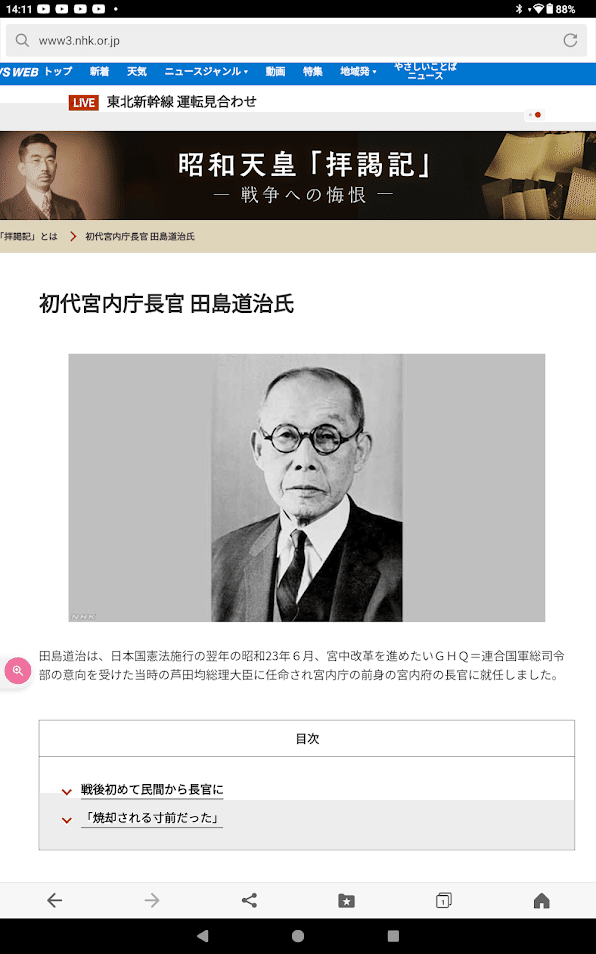
Task: Focus the www3.nhk.or.jp address field
Action: tap(298, 40)
